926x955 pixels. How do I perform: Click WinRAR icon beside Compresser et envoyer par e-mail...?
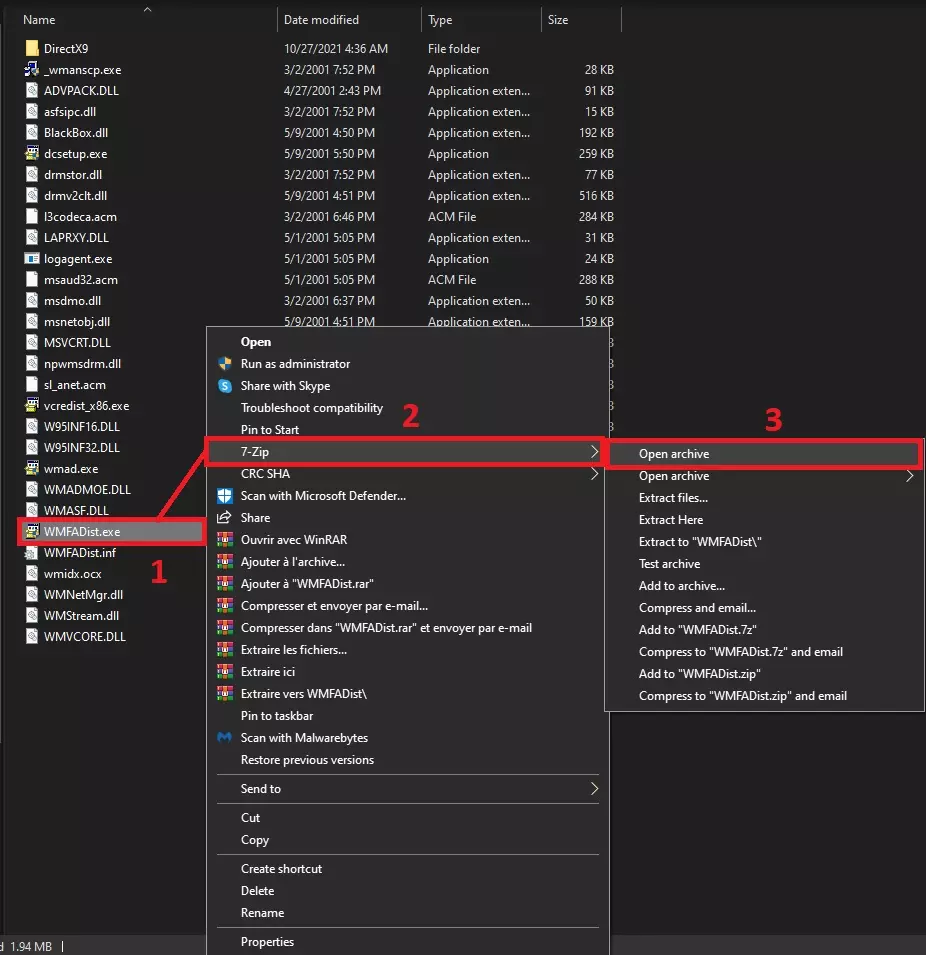pos(225,606)
